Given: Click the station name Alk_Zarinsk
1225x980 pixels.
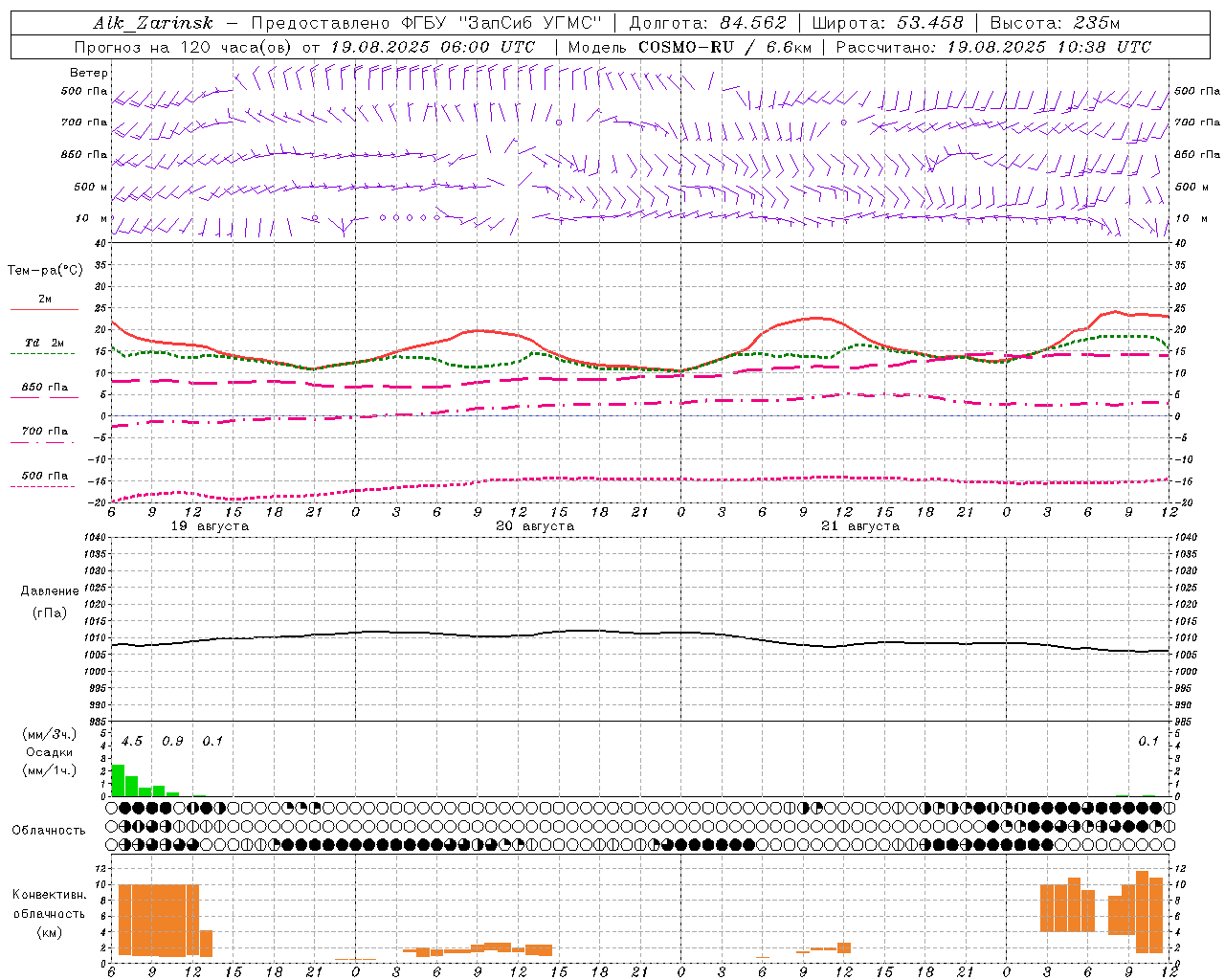Looking at the screenshot, I should [x=153, y=24].
